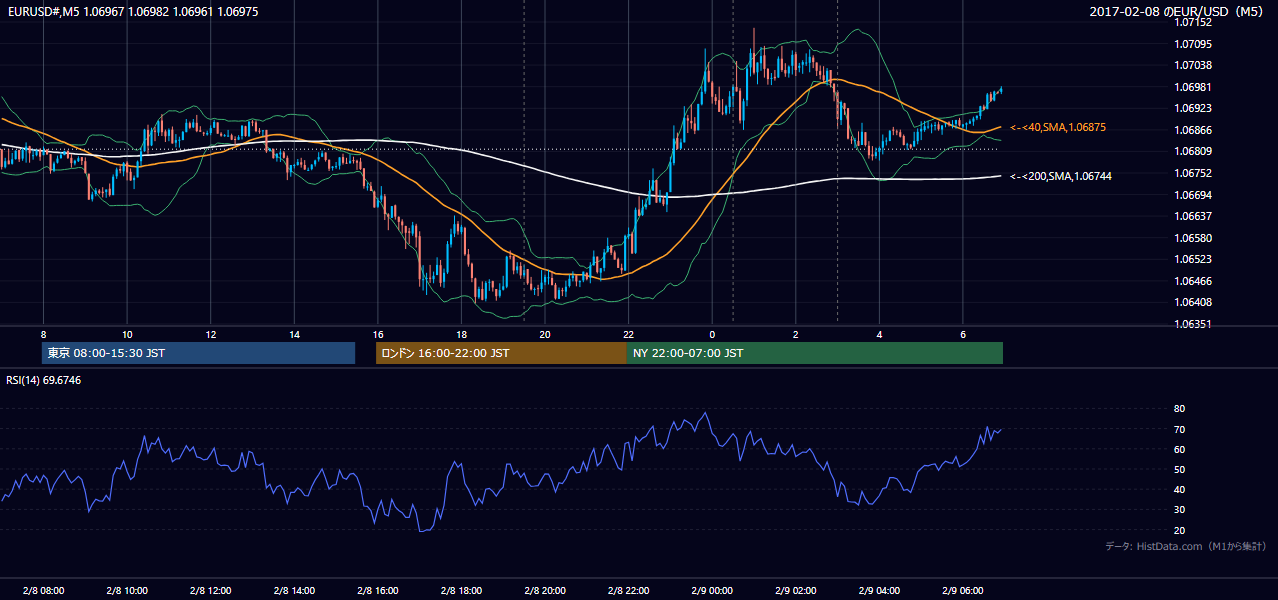Click hour marker 12 under the price chart
Screen dimensions: 1278x600
click(210, 334)
